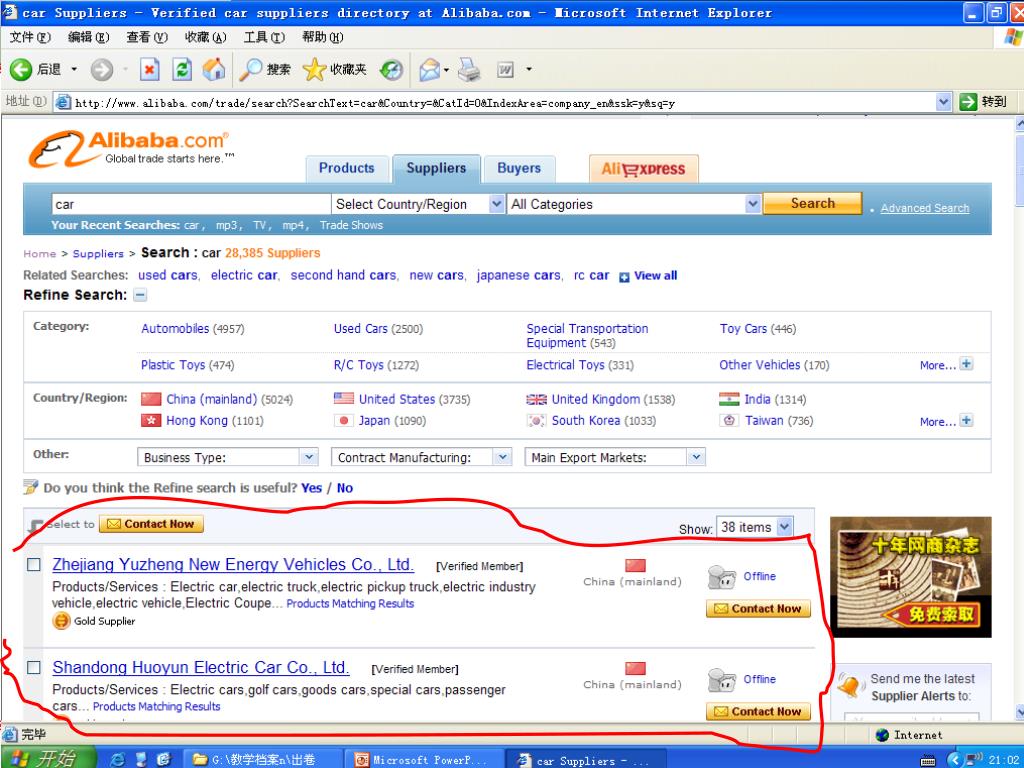Open 工具(T) menu

tap(264, 37)
